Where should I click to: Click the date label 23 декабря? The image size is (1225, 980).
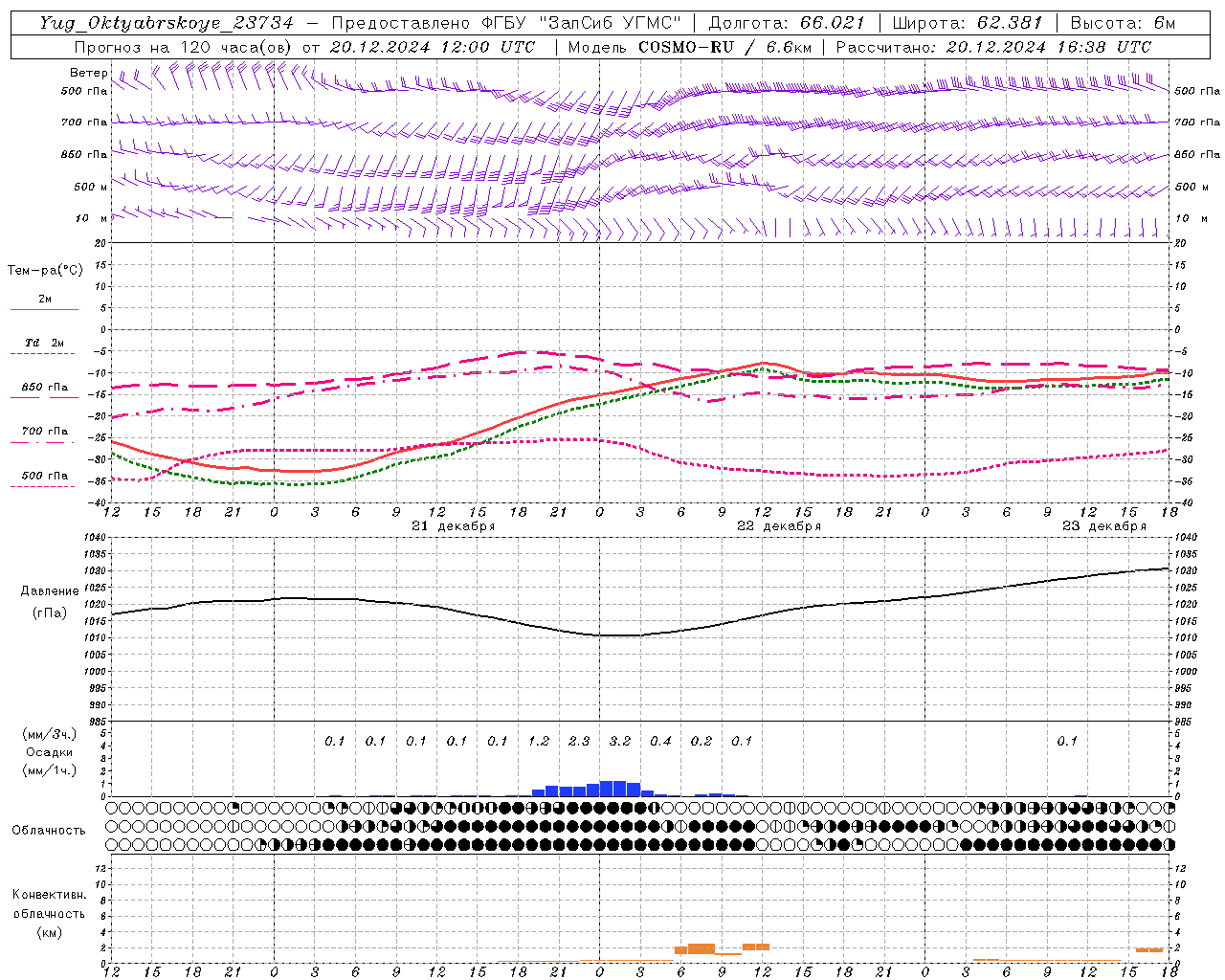[1103, 526]
